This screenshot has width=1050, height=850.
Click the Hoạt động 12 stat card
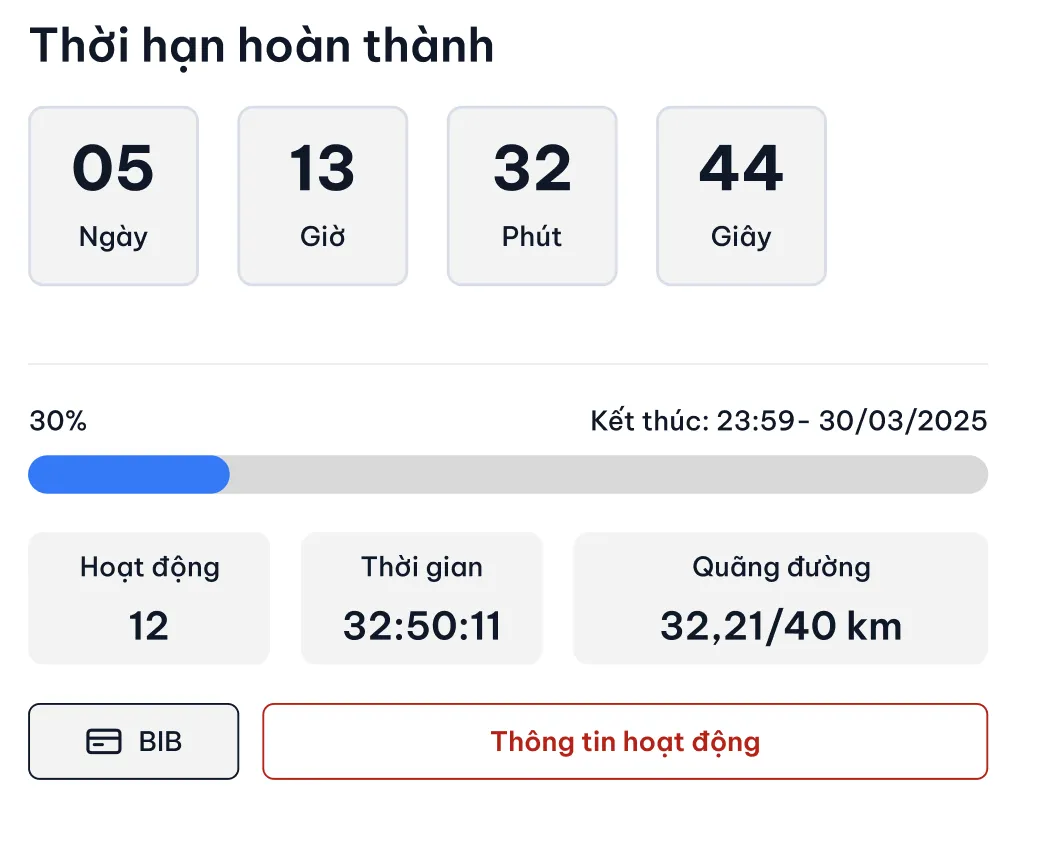coord(149,598)
